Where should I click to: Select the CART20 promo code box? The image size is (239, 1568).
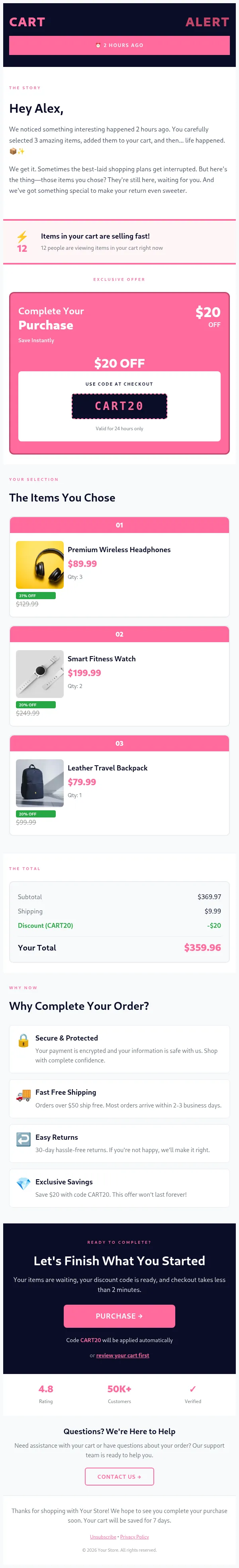pos(119,406)
